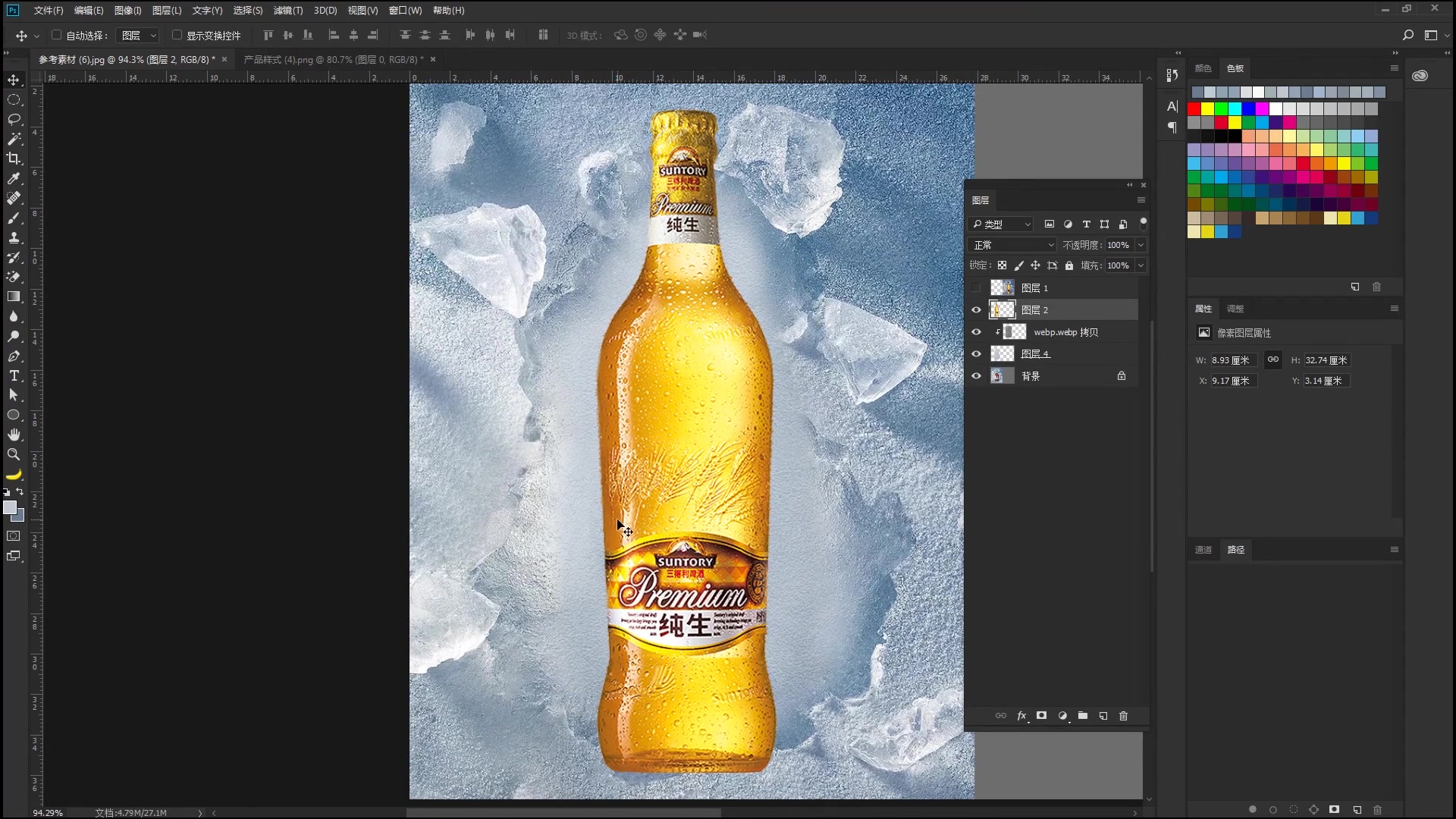Select the Path Selection tool

[x=14, y=395]
